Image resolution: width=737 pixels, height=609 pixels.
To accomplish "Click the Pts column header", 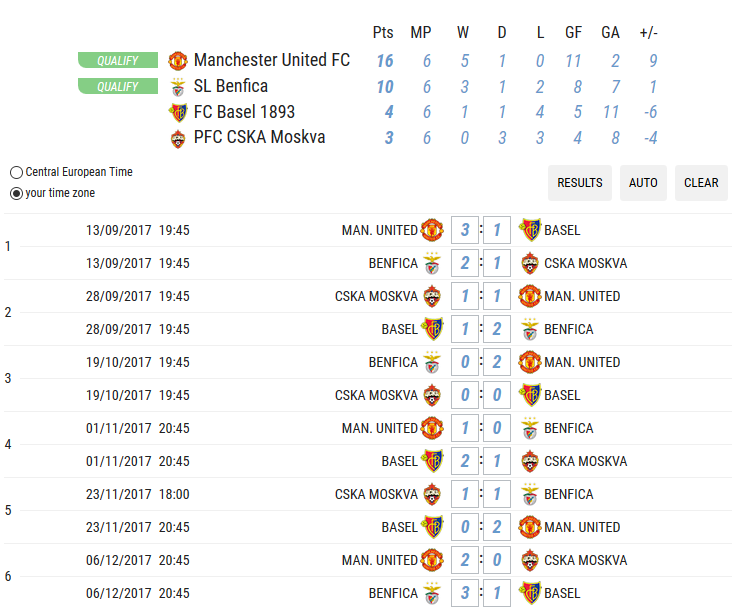I will coord(383,32).
